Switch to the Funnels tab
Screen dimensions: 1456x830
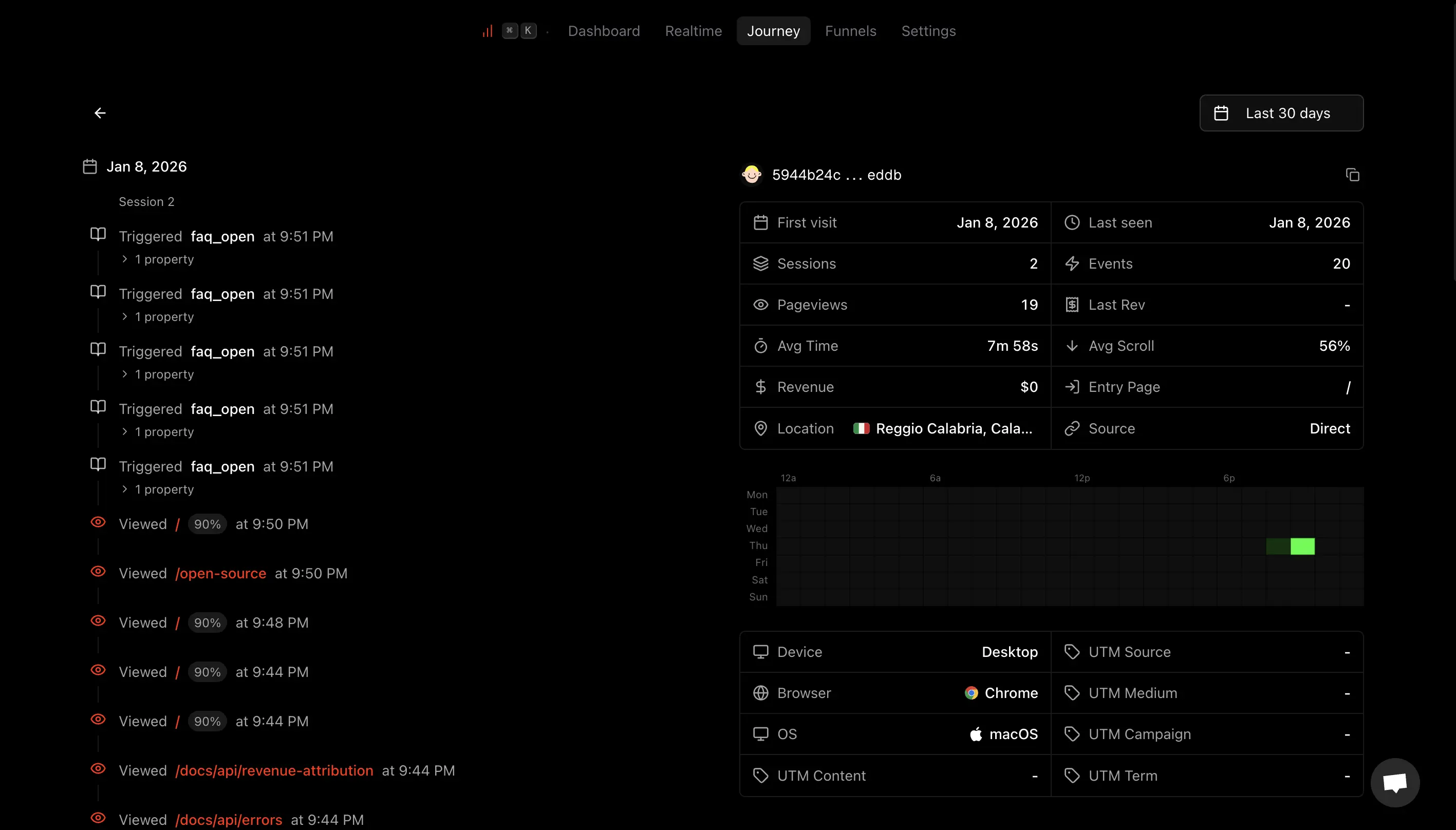point(851,31)
